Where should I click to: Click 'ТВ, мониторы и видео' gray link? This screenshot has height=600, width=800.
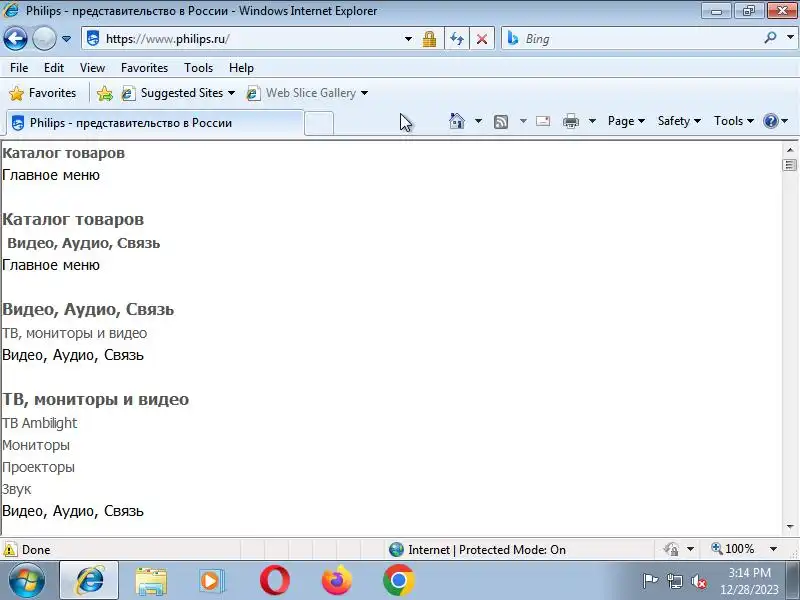coord(74,333)
